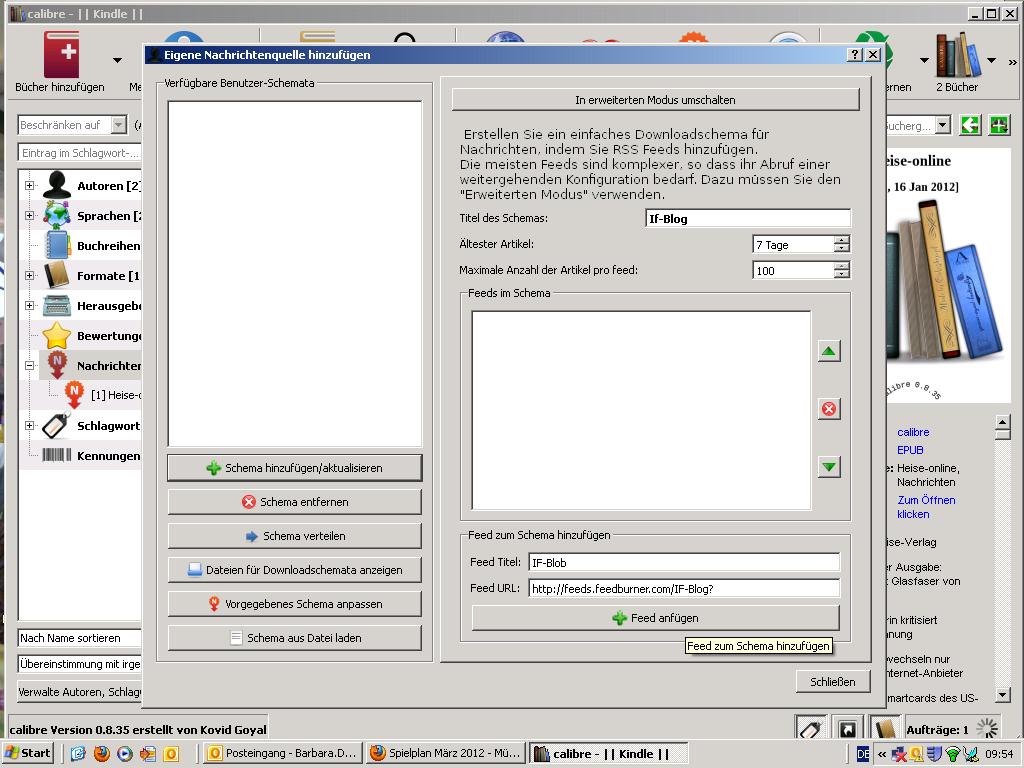Click the yellow Outlook quick launch icon

tap(171, 754)
